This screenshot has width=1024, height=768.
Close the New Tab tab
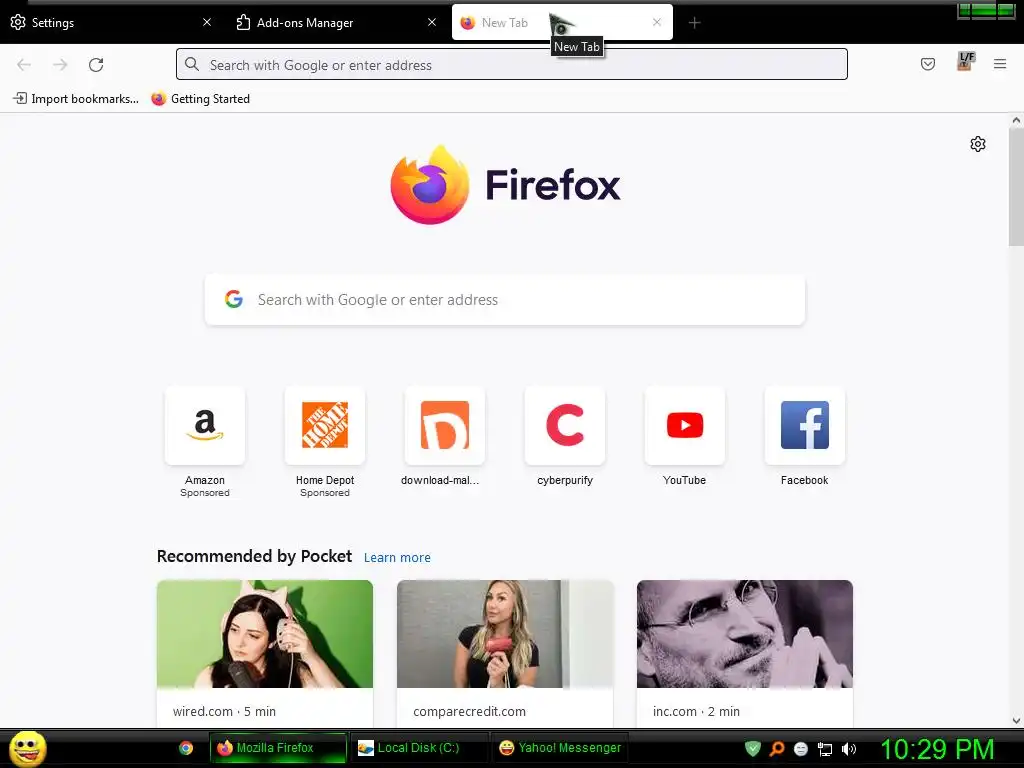point(657,22)
